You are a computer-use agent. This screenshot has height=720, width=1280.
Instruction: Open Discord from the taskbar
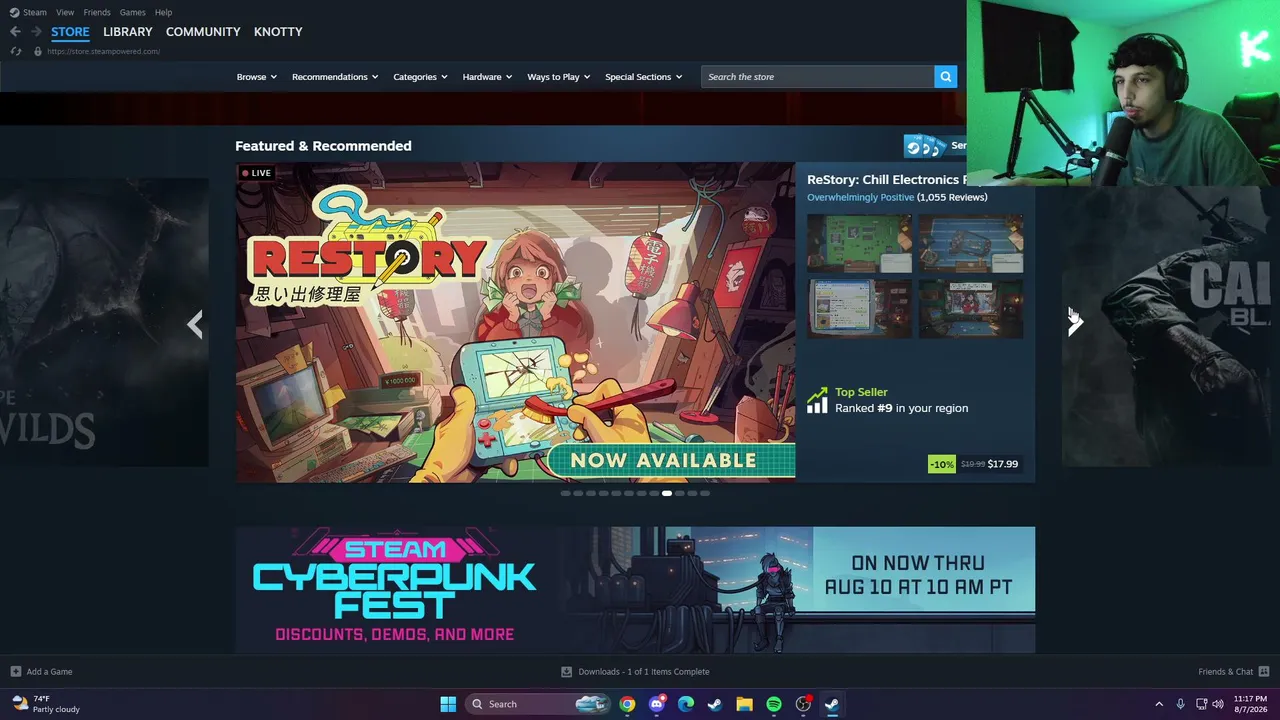[x=656, y=704]
